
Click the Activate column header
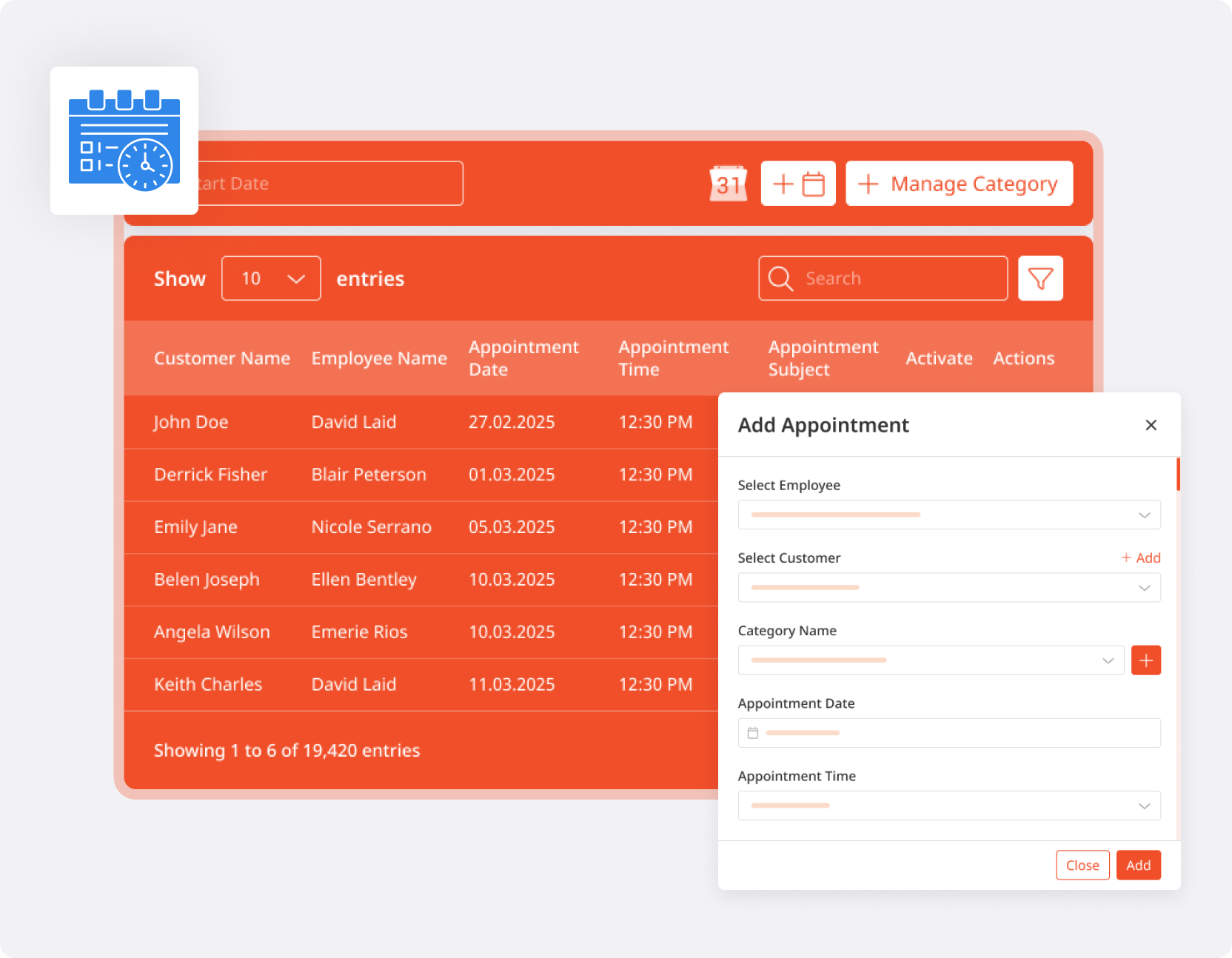pyautogui.click(x=939, y=358)
